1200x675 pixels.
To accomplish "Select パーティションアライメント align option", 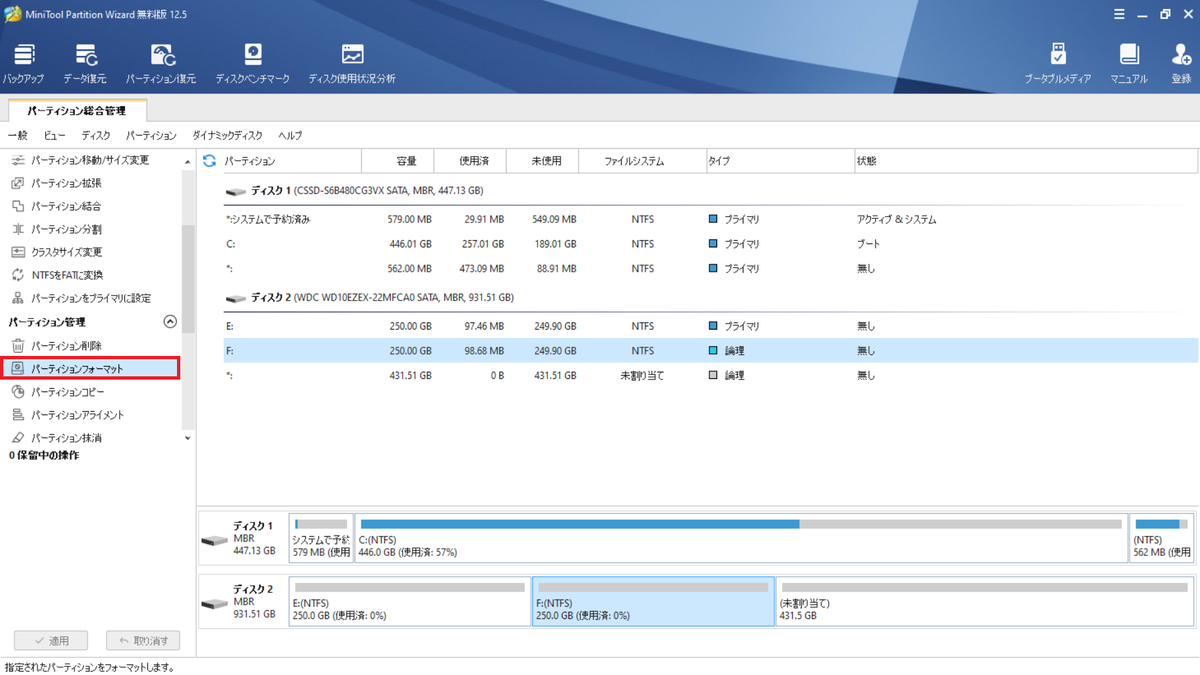I will 69,415.
